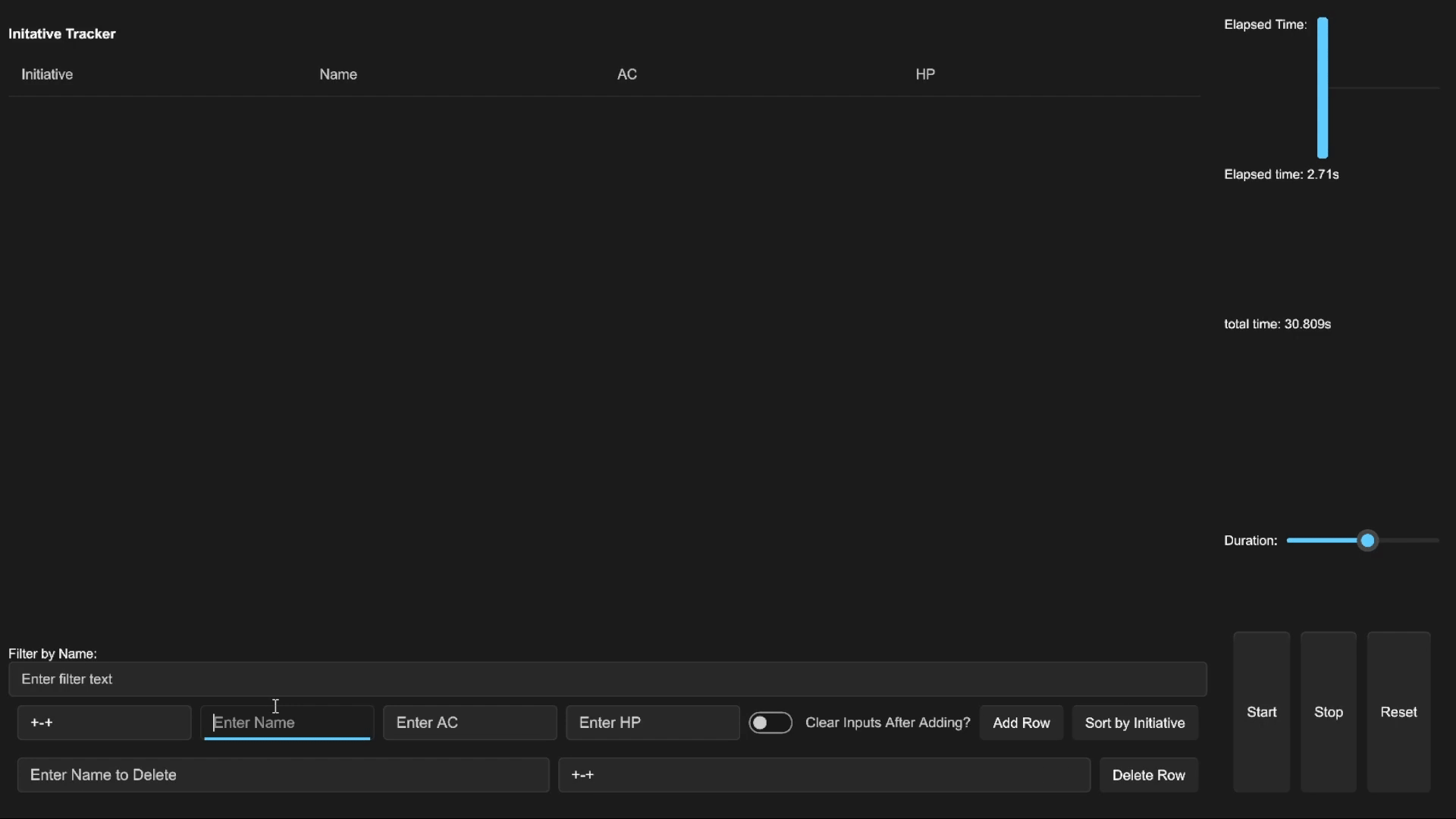Select the total time 30.809s text
1456x819 pixels.
[x=1278, y=324]
